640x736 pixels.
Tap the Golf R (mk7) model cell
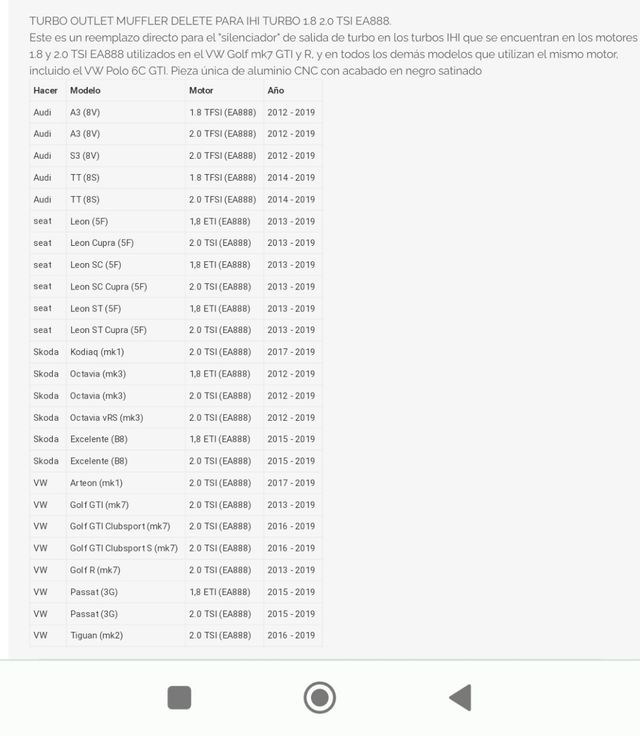[95, 570]
